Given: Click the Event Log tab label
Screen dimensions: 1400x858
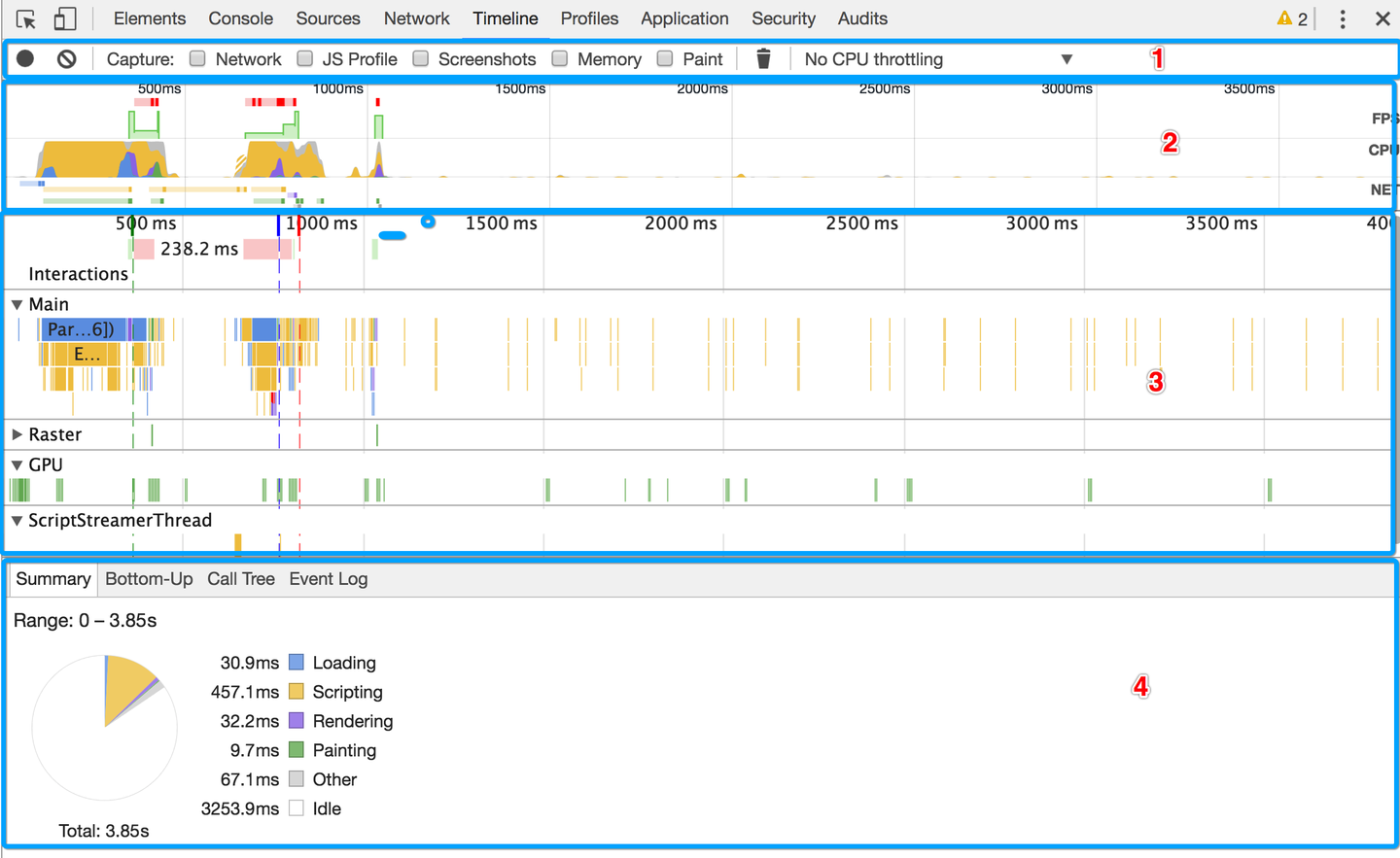Looking at the screenshot, I should pos(328,578).
